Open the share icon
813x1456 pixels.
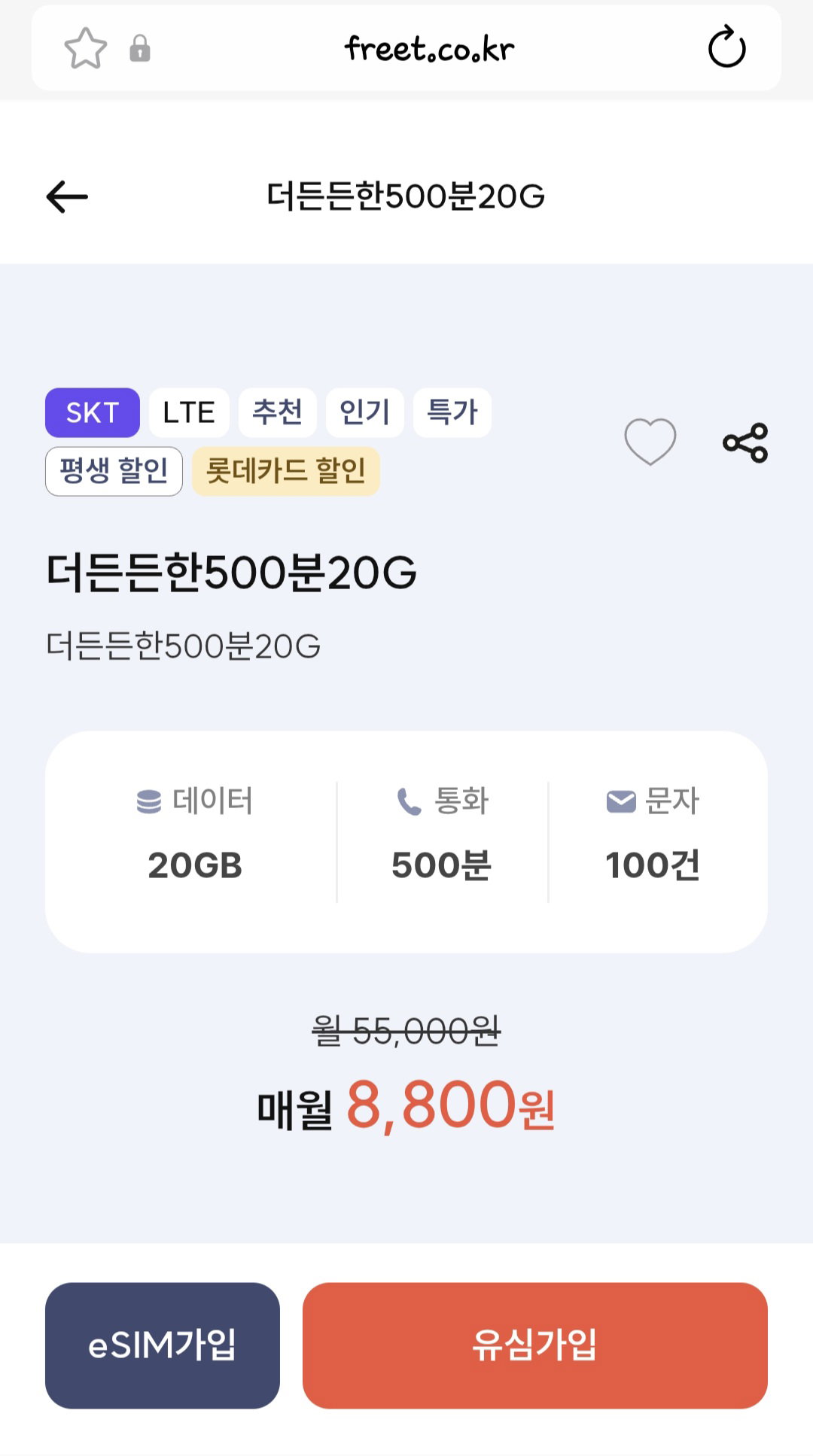point(745,442)
